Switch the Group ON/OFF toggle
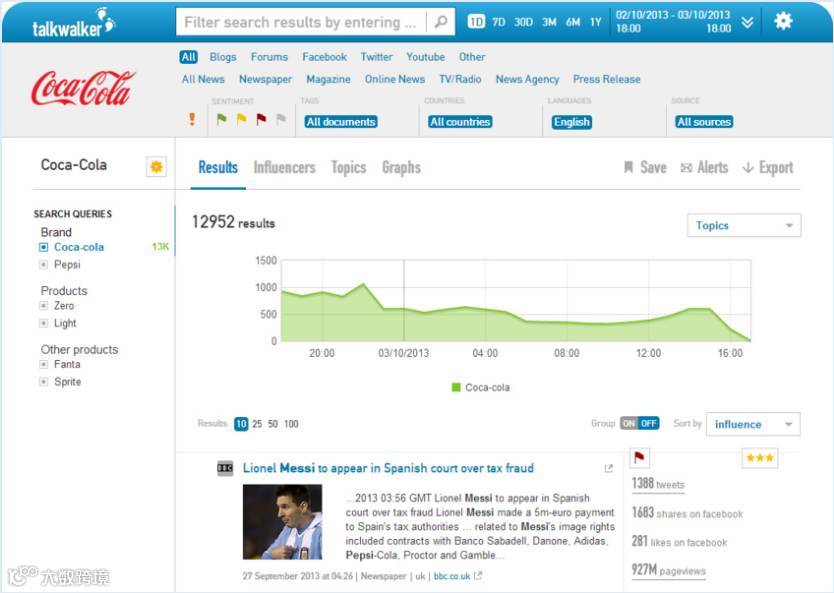 point(640,423)
